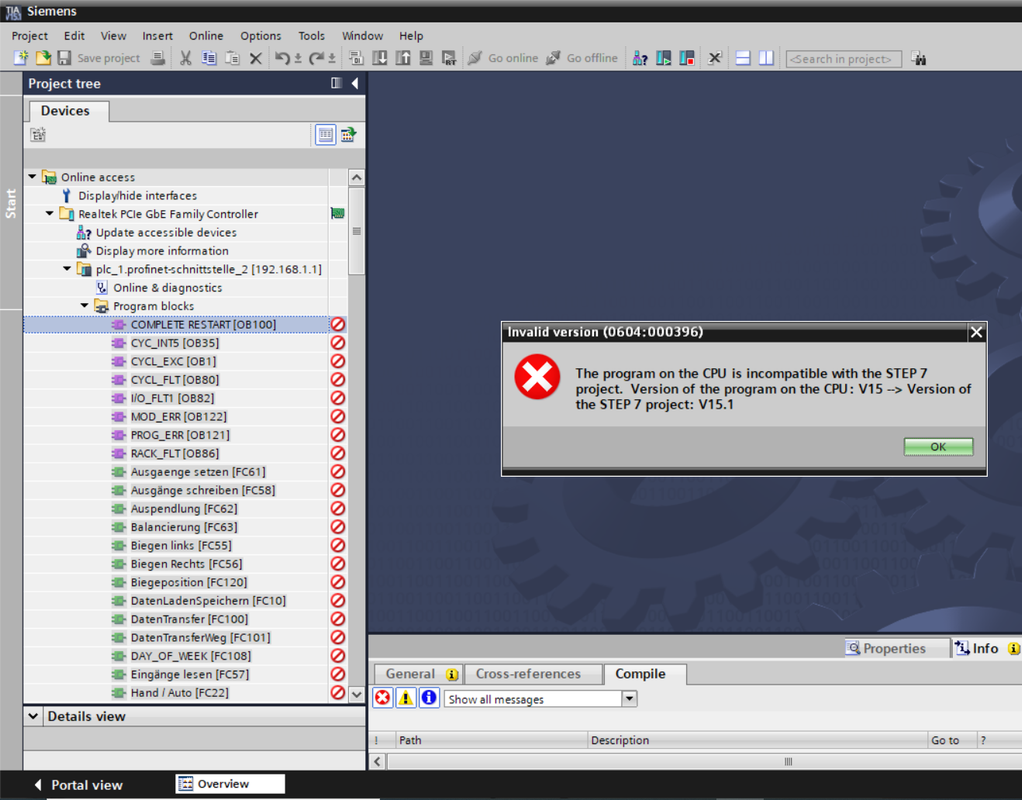Viewport: 1022px width, 800px height.
Task: Toggle the warnings filter in Compile tab
Action: pos(405,698)
